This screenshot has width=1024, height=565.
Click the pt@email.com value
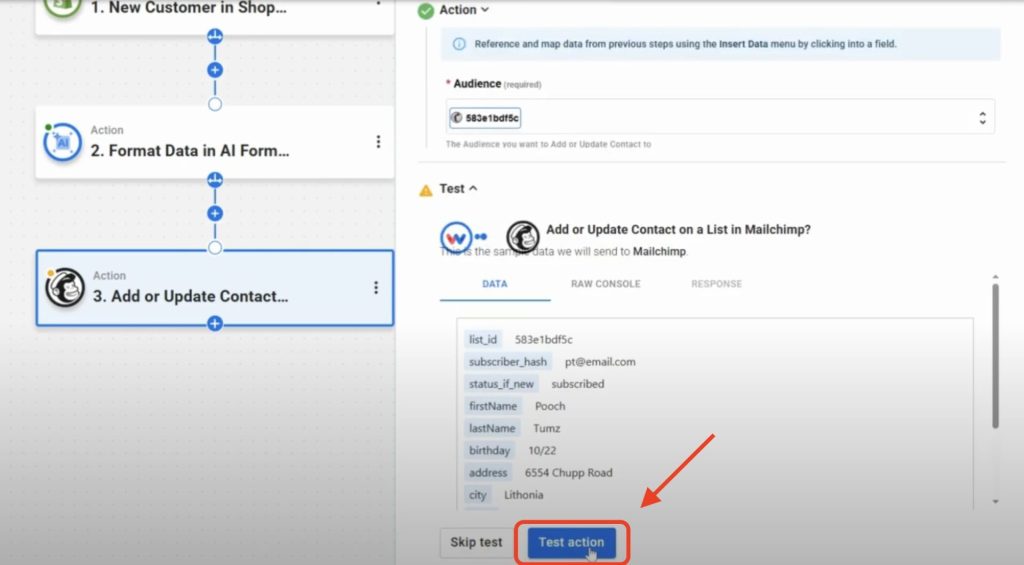click(x=600, y=361)
